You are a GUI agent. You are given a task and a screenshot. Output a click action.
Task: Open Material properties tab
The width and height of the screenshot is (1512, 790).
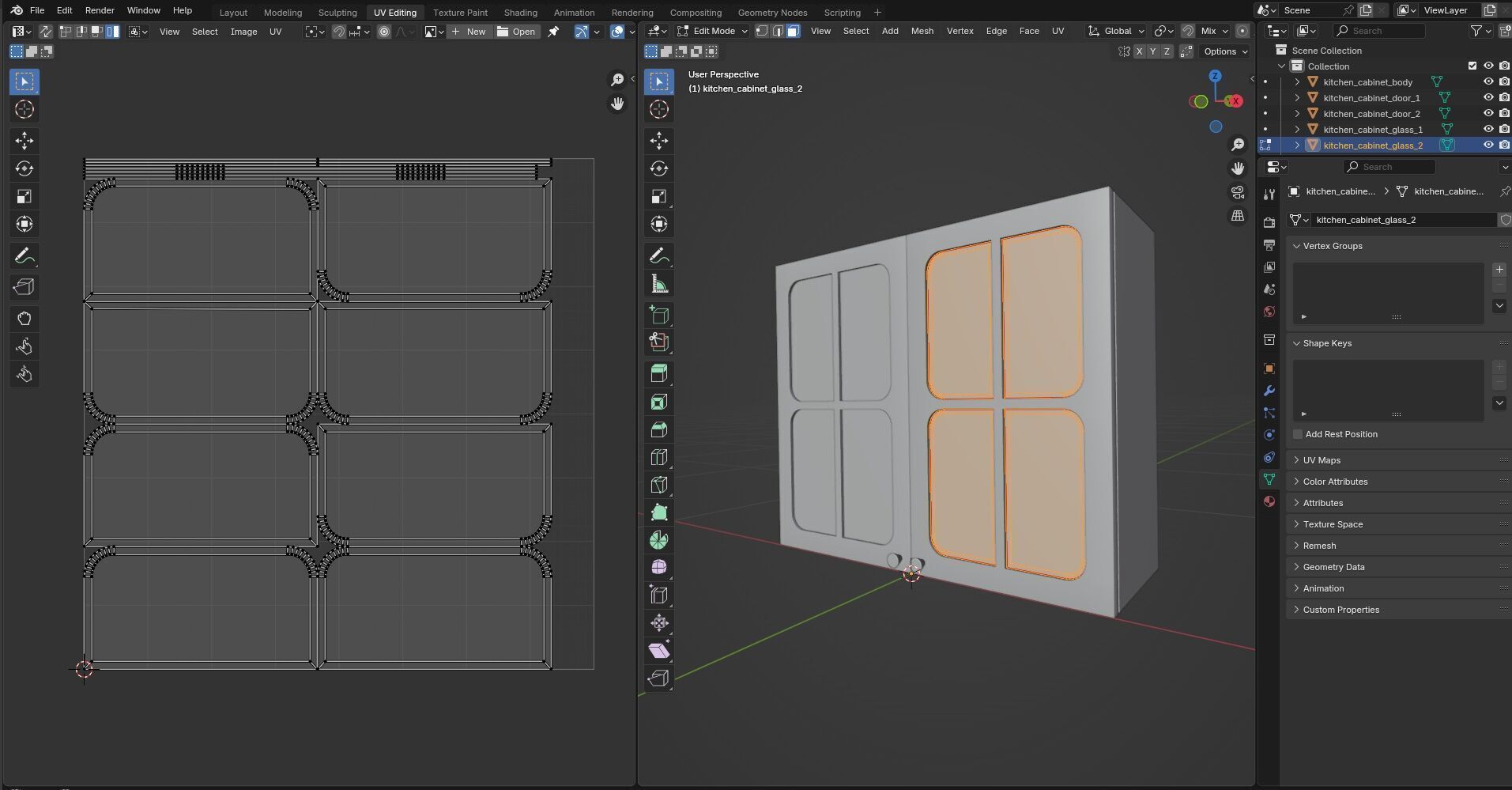1269,501
